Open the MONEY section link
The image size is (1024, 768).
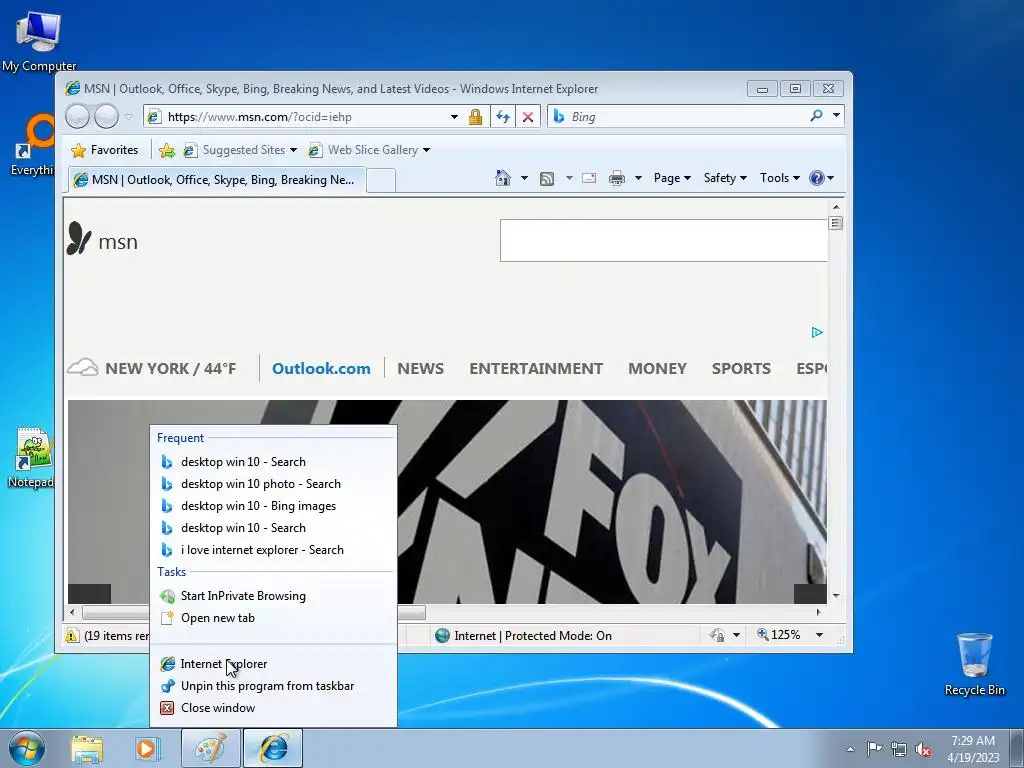[x=657, y=368]
